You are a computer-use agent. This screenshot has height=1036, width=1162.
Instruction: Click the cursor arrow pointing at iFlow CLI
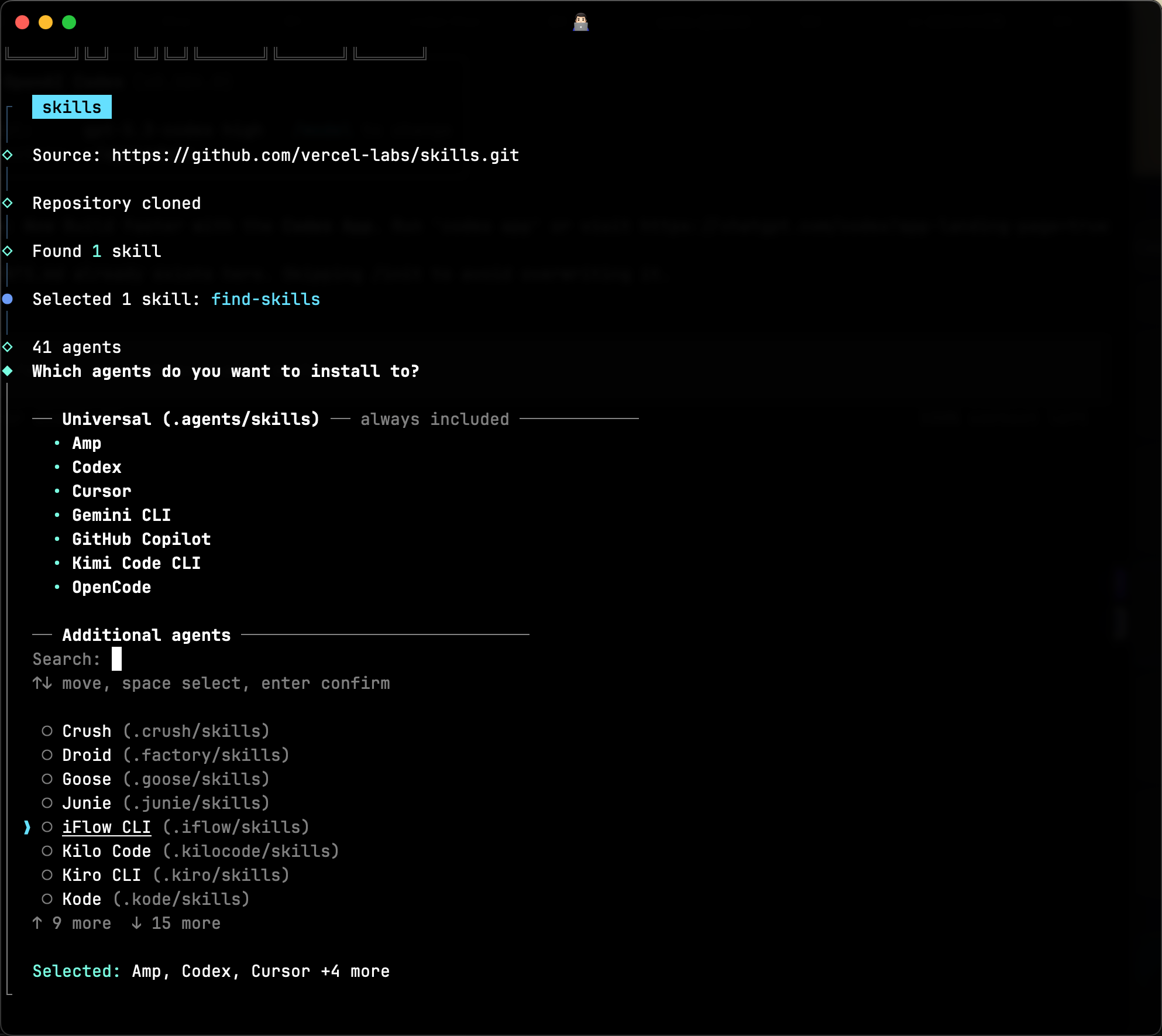point(27,827)
